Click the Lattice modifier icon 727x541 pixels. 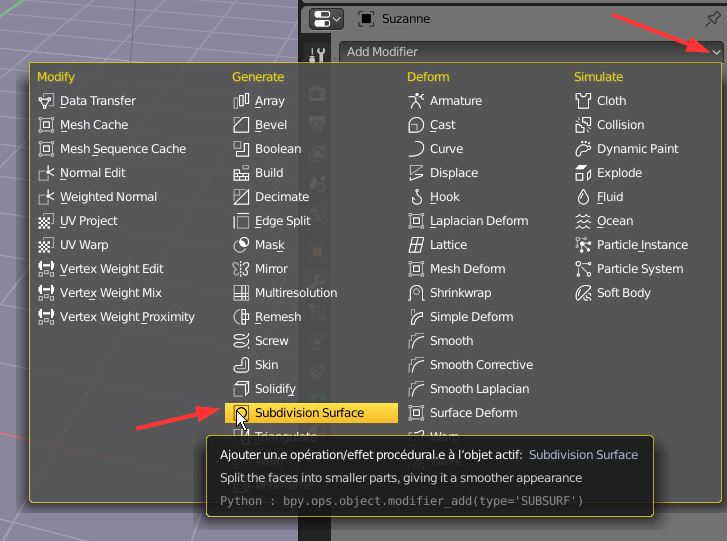pyautogui.click(x=416, y=245)
